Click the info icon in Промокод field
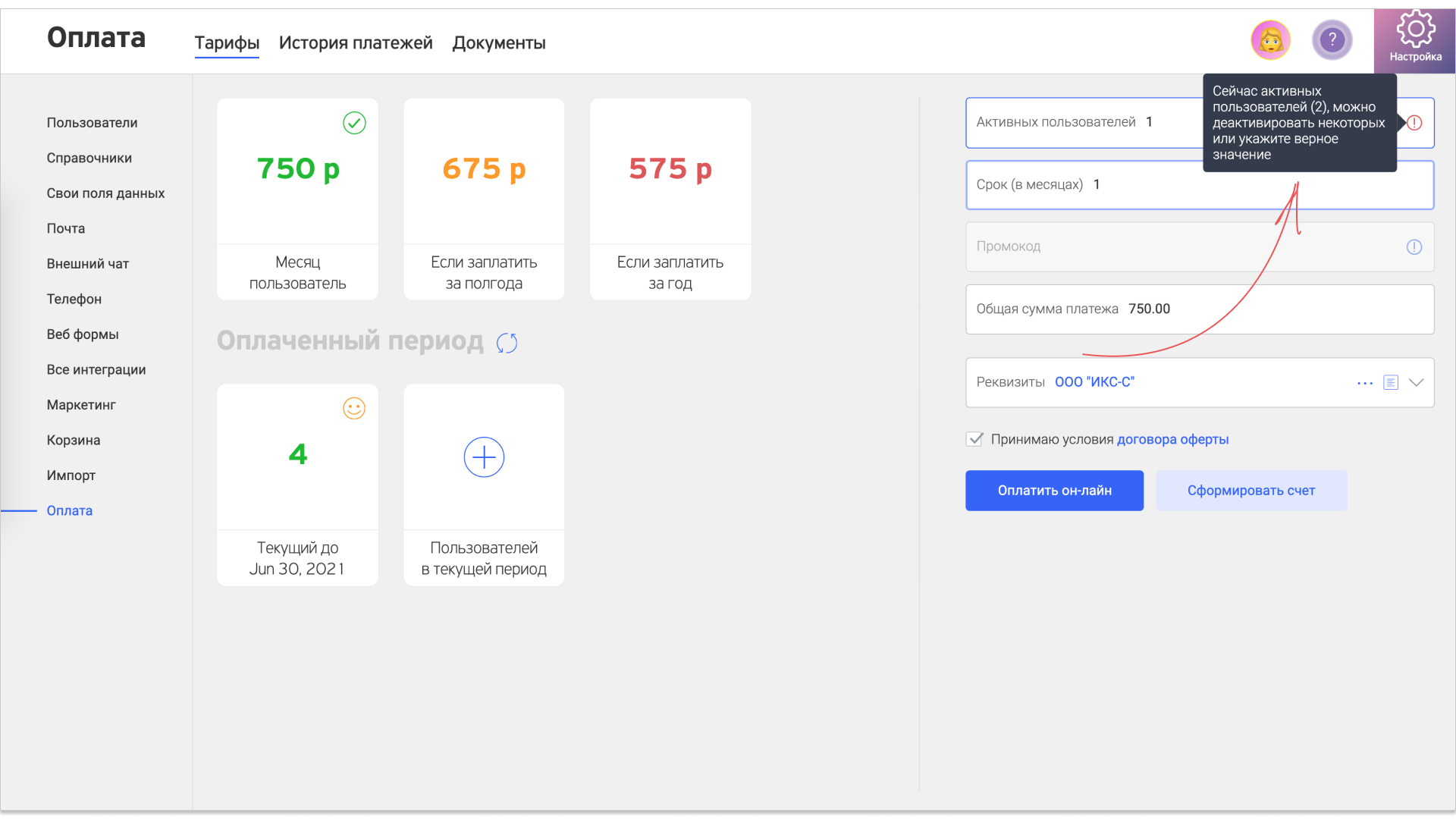The width and height of the screenshot is (1456, 819). point(1414,247)
